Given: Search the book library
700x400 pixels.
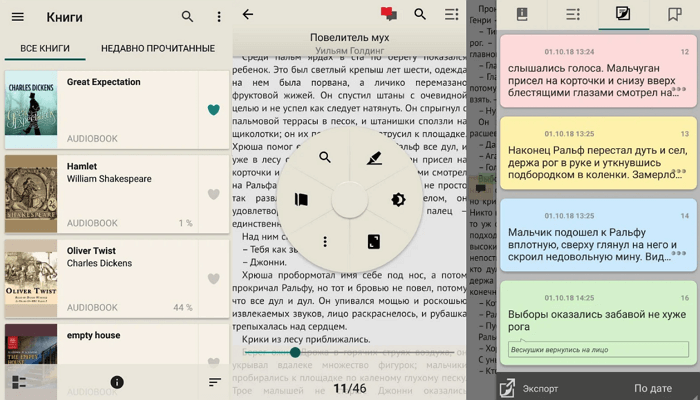Looking at the screenshot, I should (x=187, y=17).
